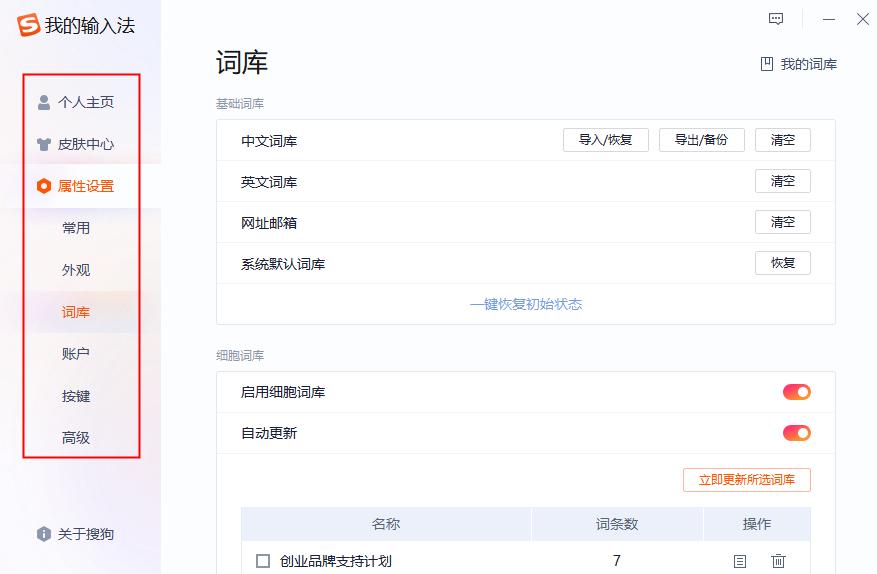Image resolution: width=877 pixels, height=574 pixels.
Task: Open 高级 settings
Action: click(x=76, y=437)
